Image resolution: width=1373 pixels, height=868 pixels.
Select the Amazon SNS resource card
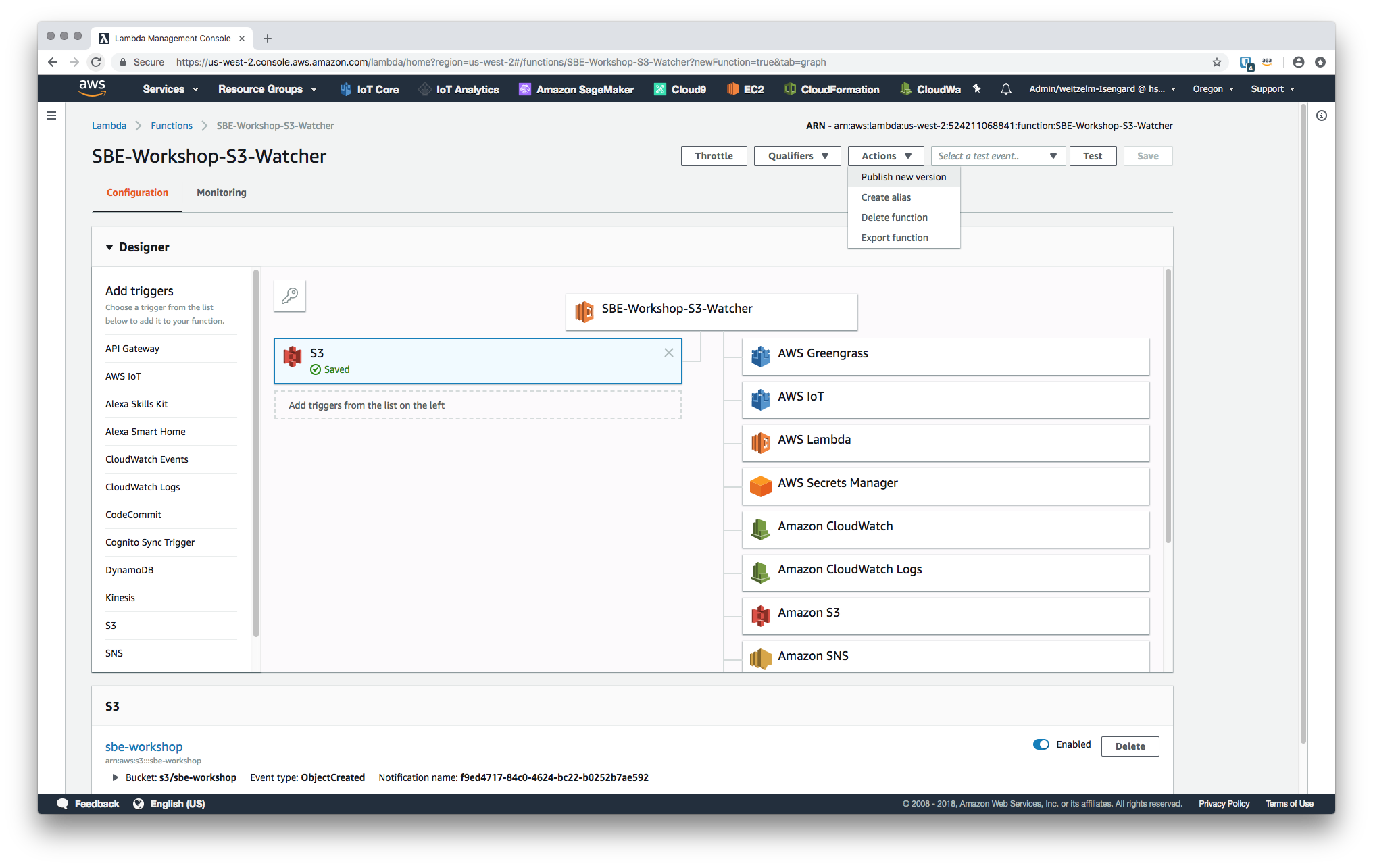[945, 656]
